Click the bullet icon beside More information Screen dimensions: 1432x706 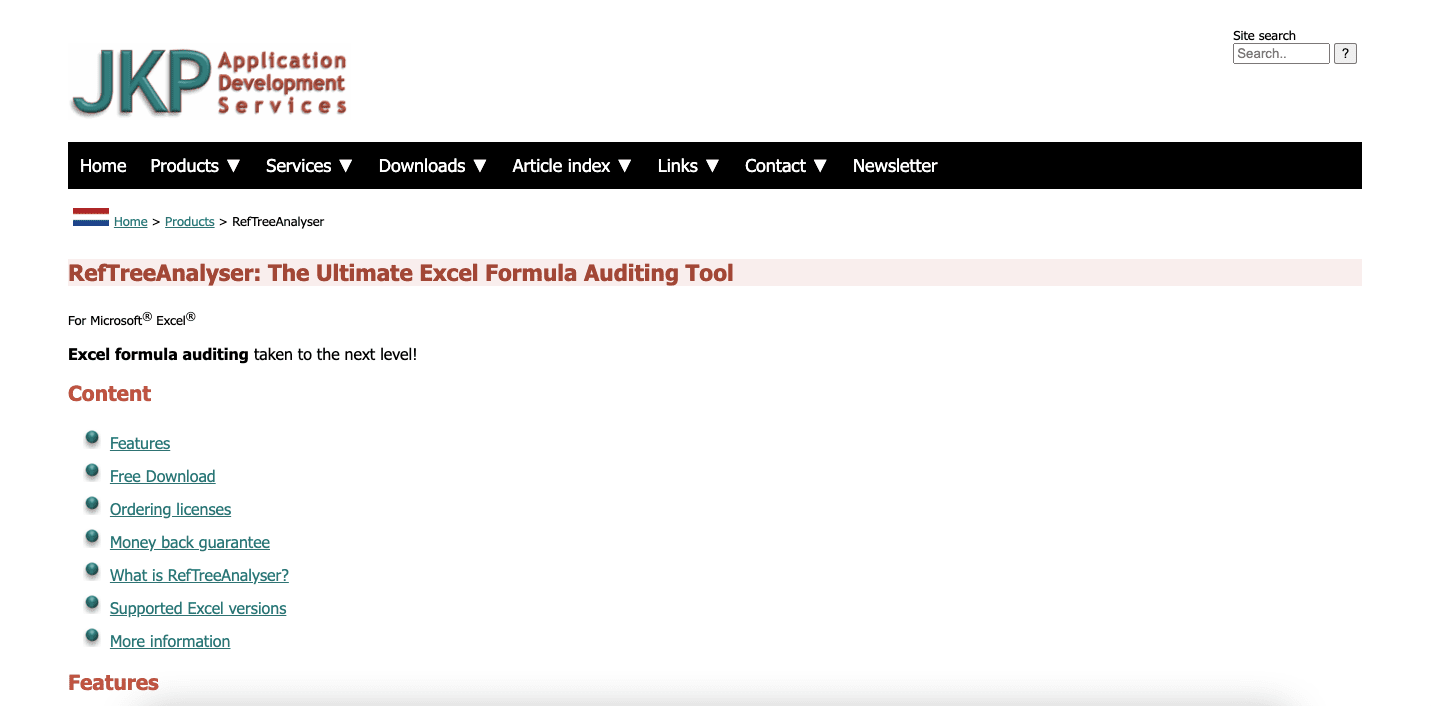(92, 636)
